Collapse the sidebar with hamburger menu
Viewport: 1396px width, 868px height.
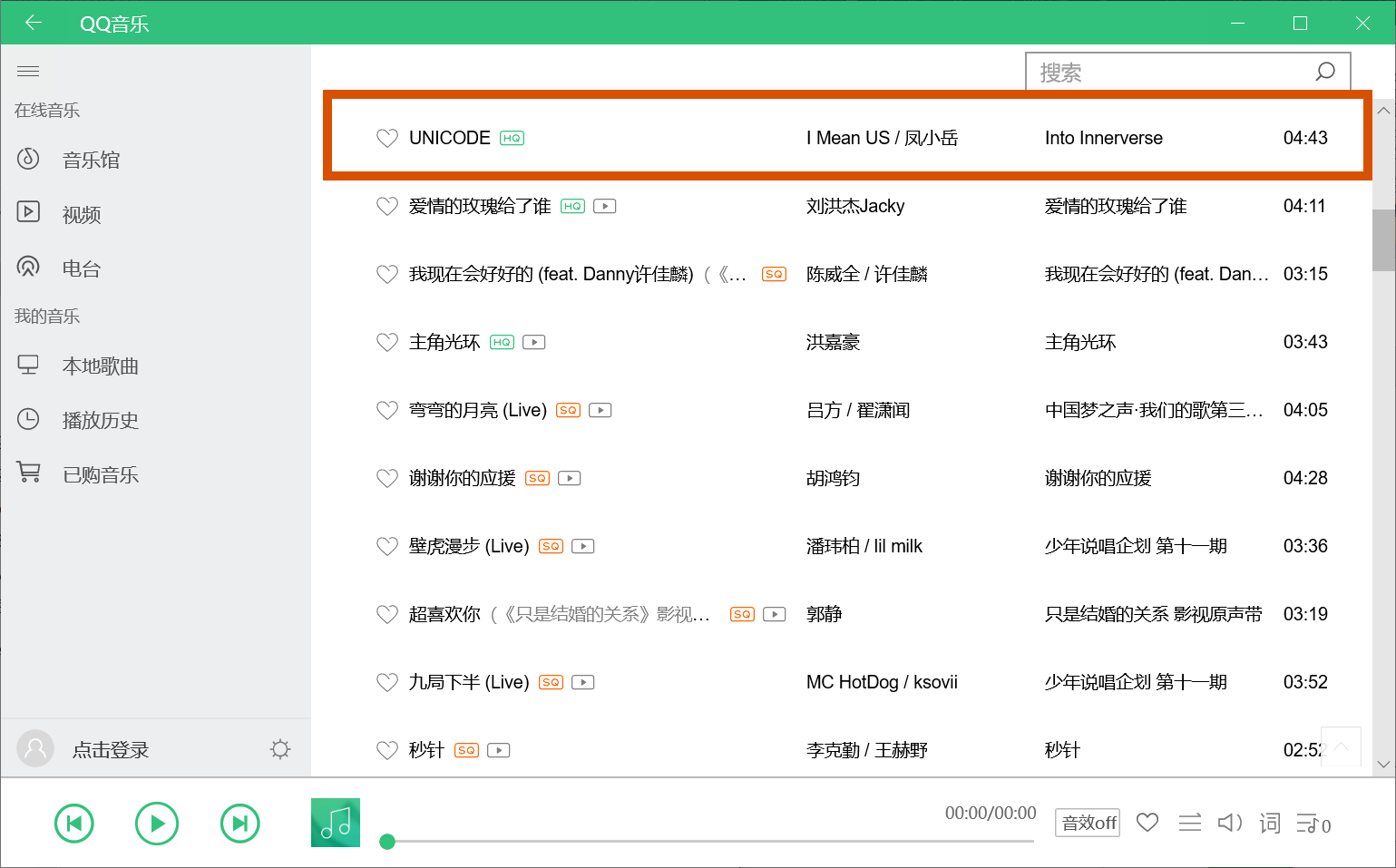[28, 71]
